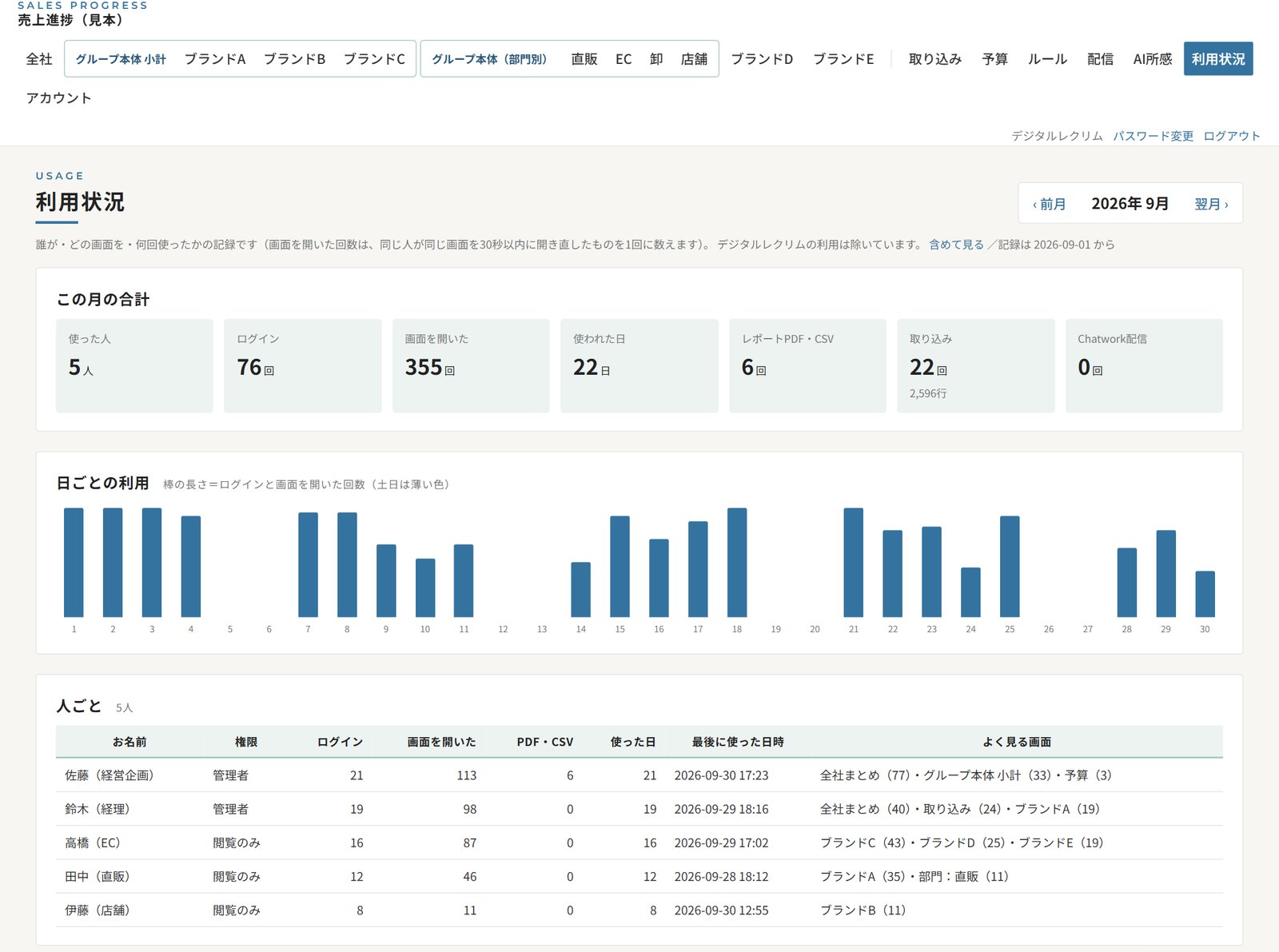Screen dimensions: 1279x952
Task: Click the day 18 bar in chart
Action: click(737, 562)
